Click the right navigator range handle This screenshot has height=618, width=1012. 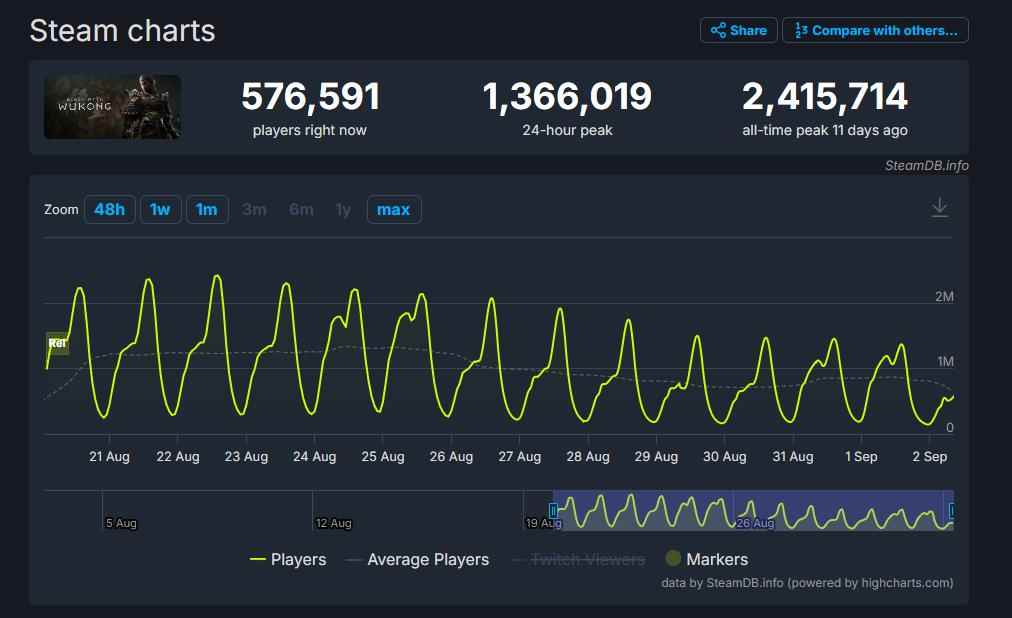951,511
